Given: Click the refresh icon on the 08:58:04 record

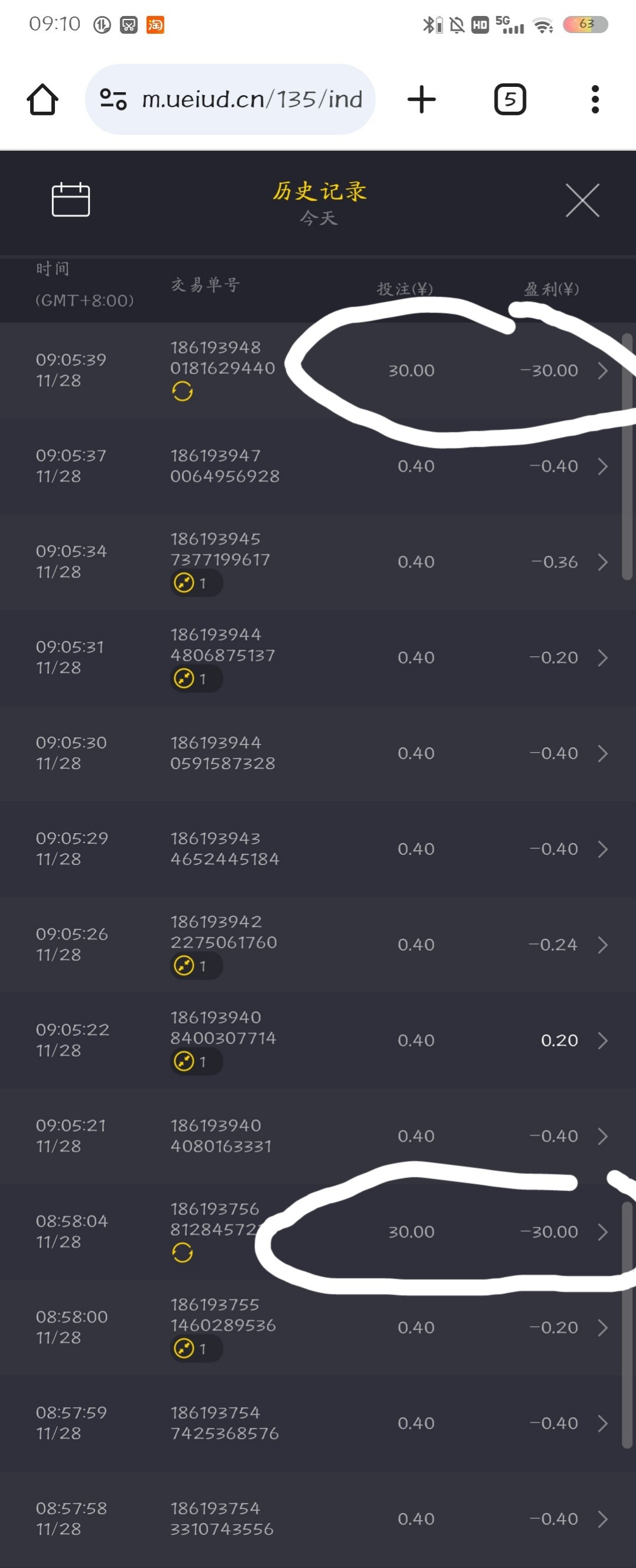Looking at the screenshot, I should pyautogui.click(x=182, y=1252).
